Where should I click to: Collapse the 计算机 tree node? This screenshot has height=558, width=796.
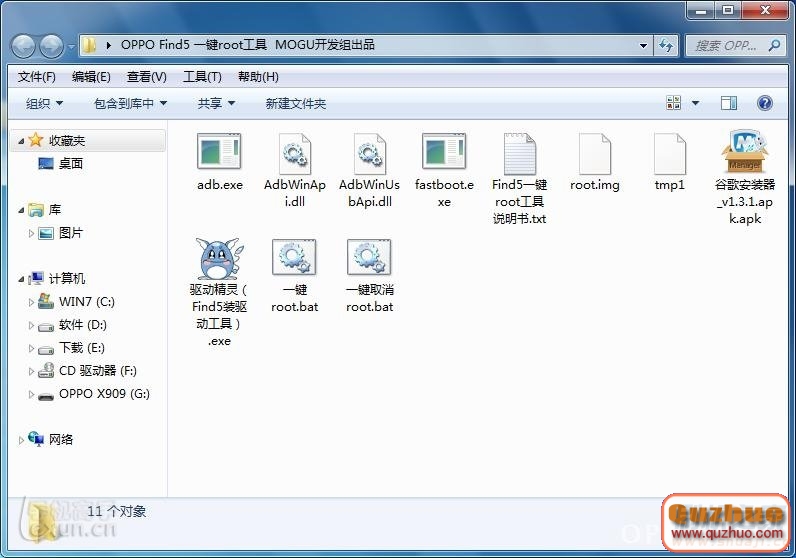tap(21, 279)
